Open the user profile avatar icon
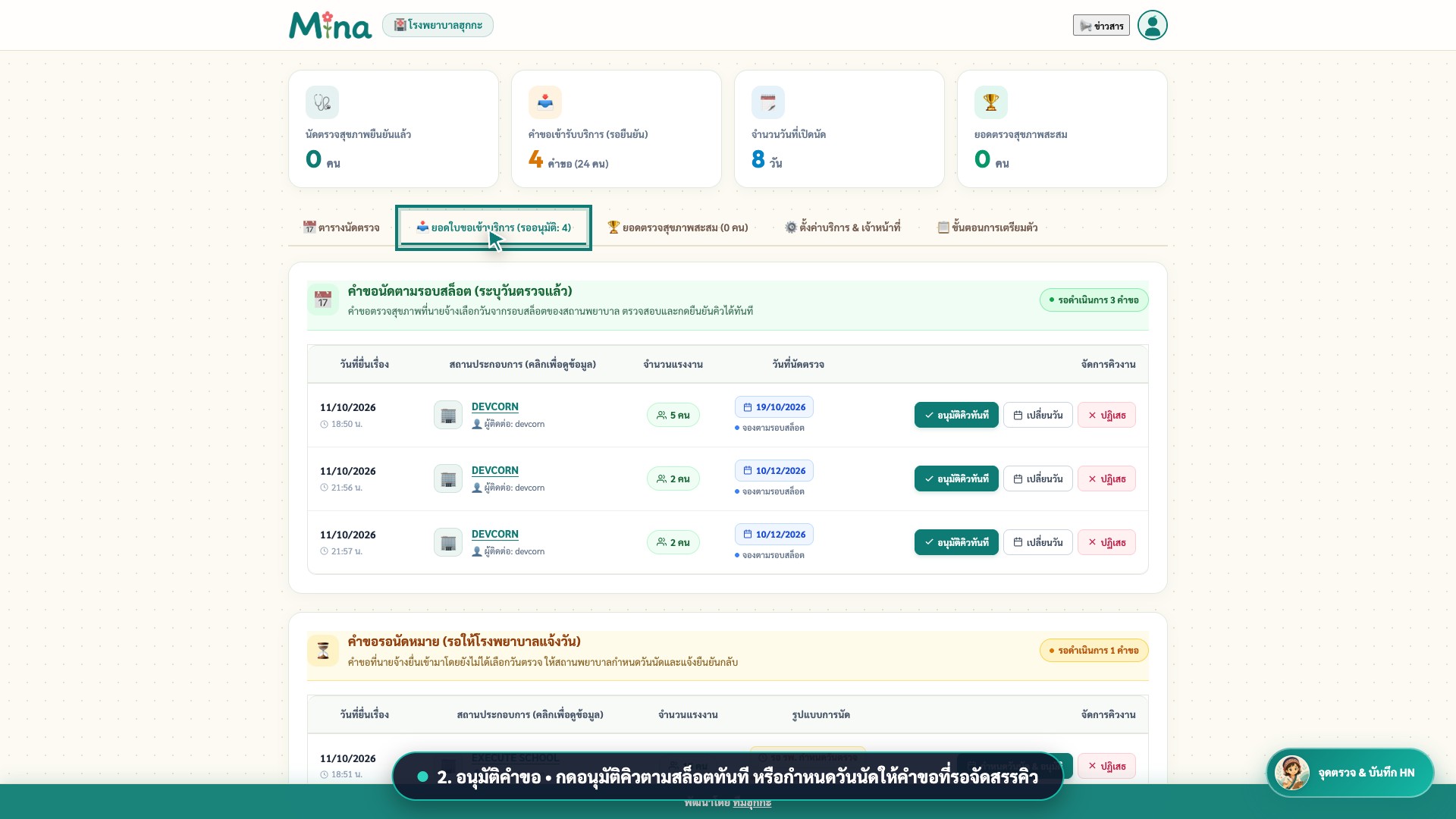The image size is (1456, 819). point(1152,25)
